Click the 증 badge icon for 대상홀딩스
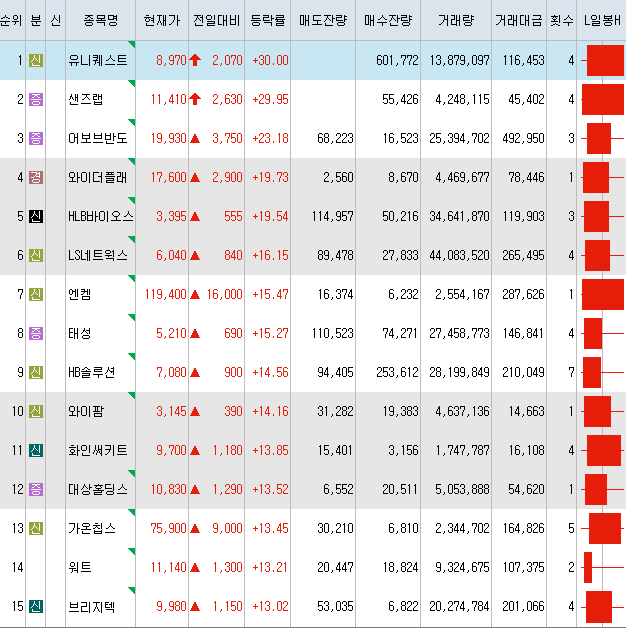 point(36,489)
